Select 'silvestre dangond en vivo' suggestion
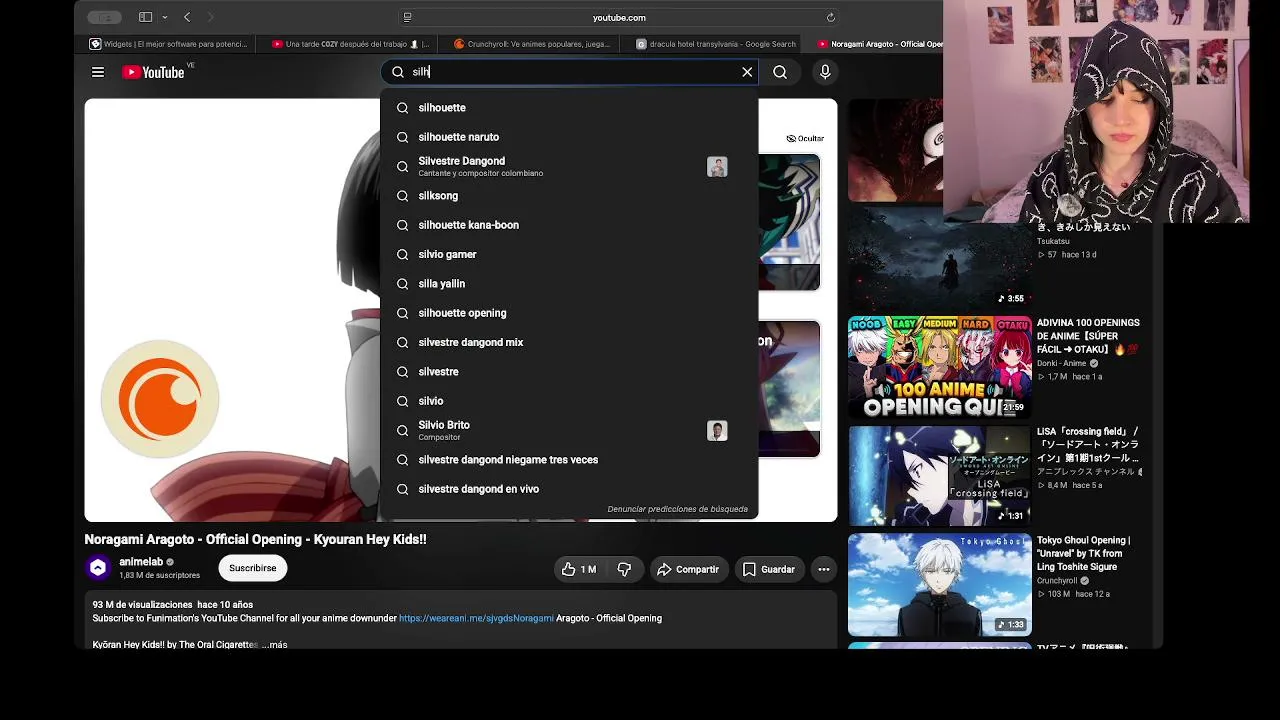This screenshot has height=720, width=1280. point(569,489)
